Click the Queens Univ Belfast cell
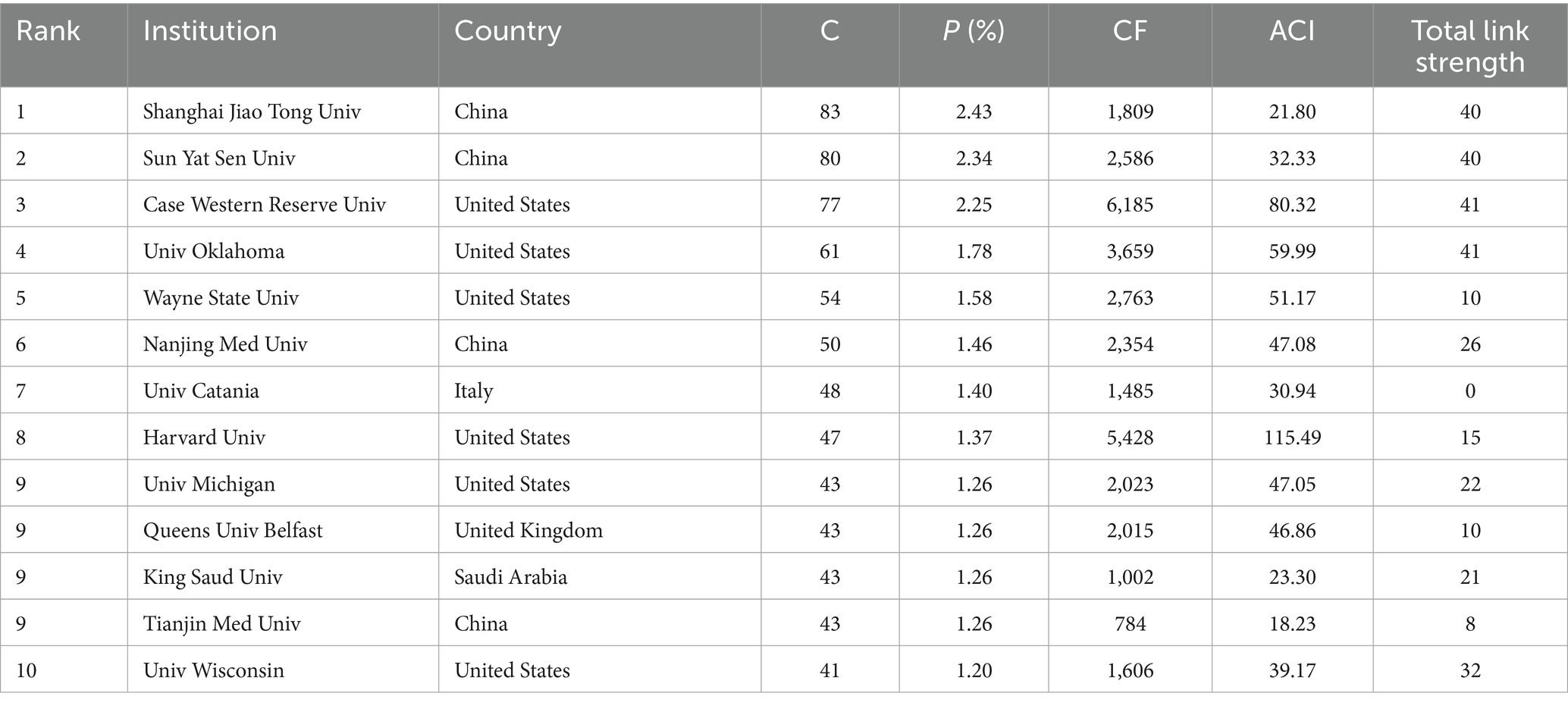This screenshot has width=1568, height=706. [x=233, y=530]
